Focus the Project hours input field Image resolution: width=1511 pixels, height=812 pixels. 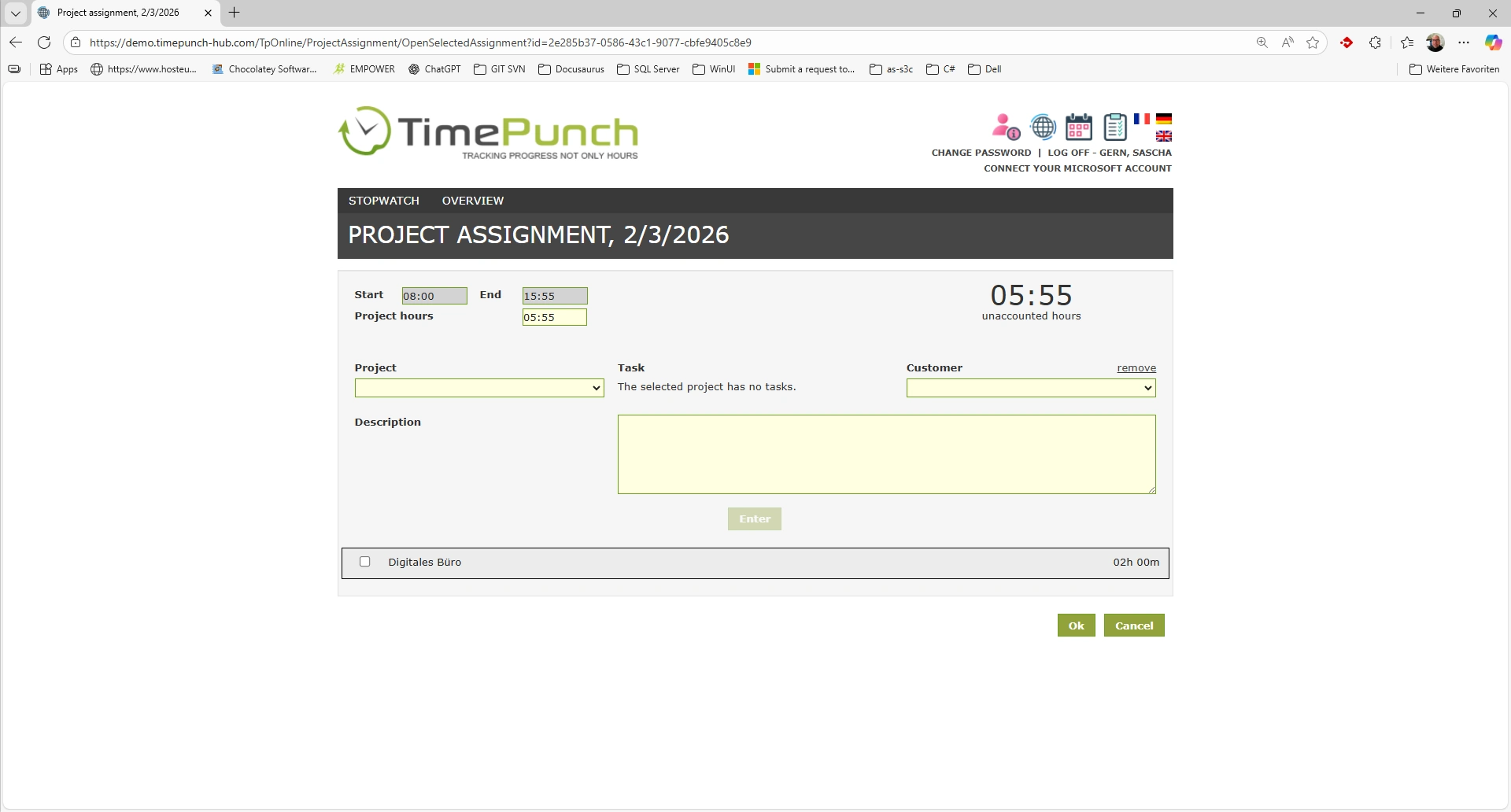click(x=554, y=317)
